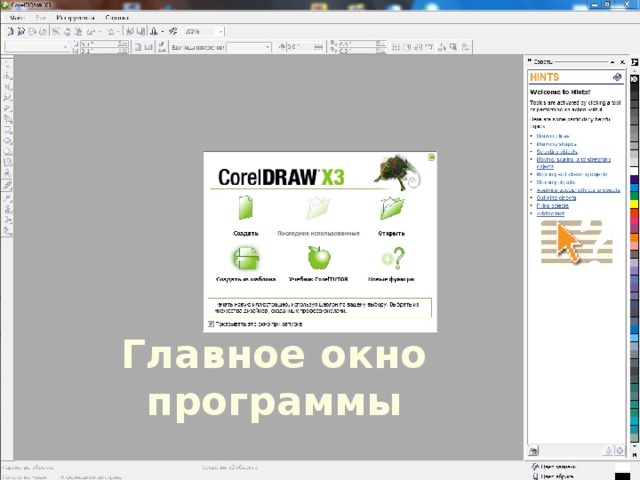Collapse the Hints docker with its arrow
This screenshot has width=640, height=480.
tap(612, 62)
